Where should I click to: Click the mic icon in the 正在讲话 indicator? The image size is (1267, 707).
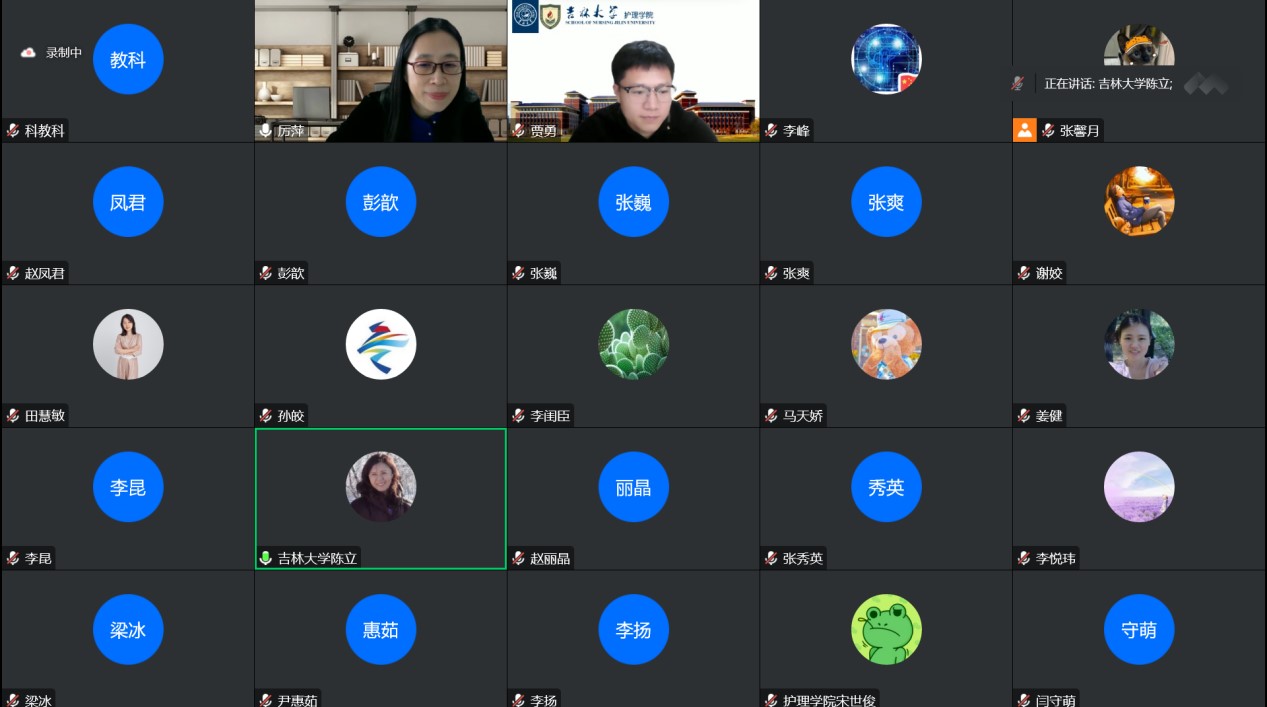[x=1017, y=84]
